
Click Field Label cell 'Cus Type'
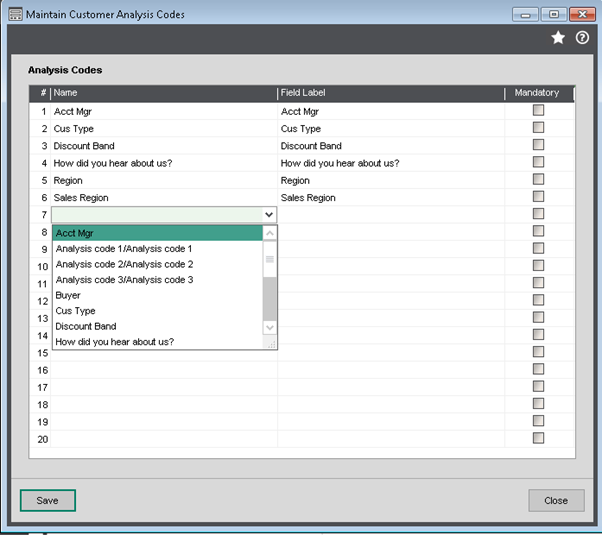tap(391, 129)
